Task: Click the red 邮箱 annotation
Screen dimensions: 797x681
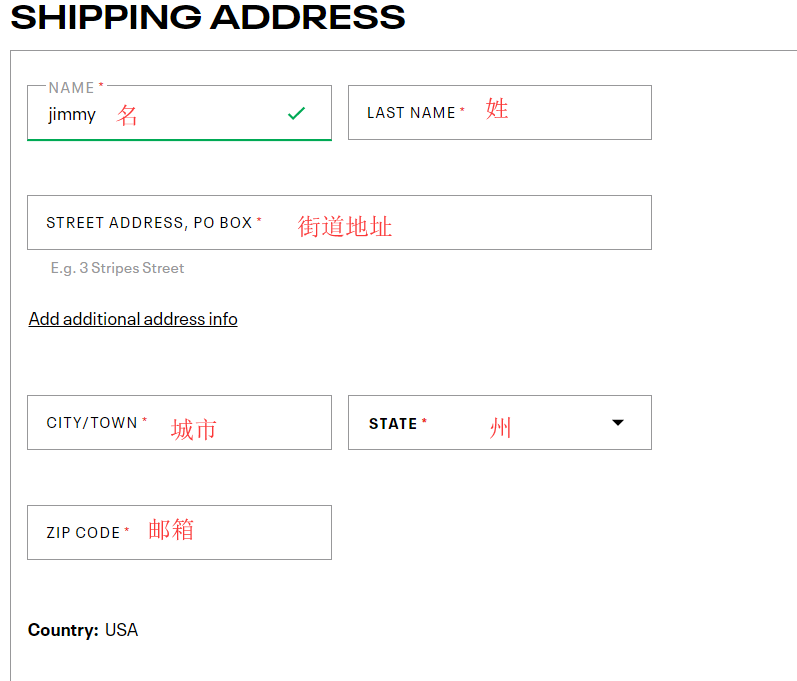Action: point(171,530)
